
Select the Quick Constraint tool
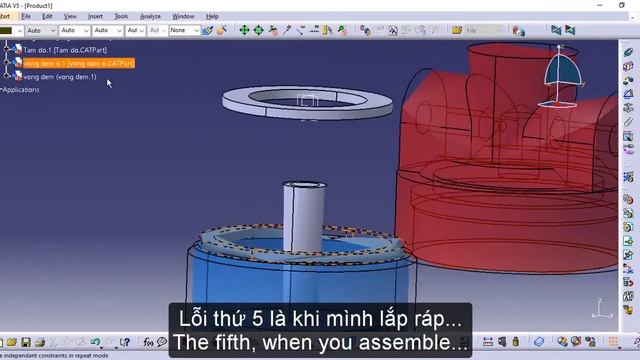click(628, 136)
